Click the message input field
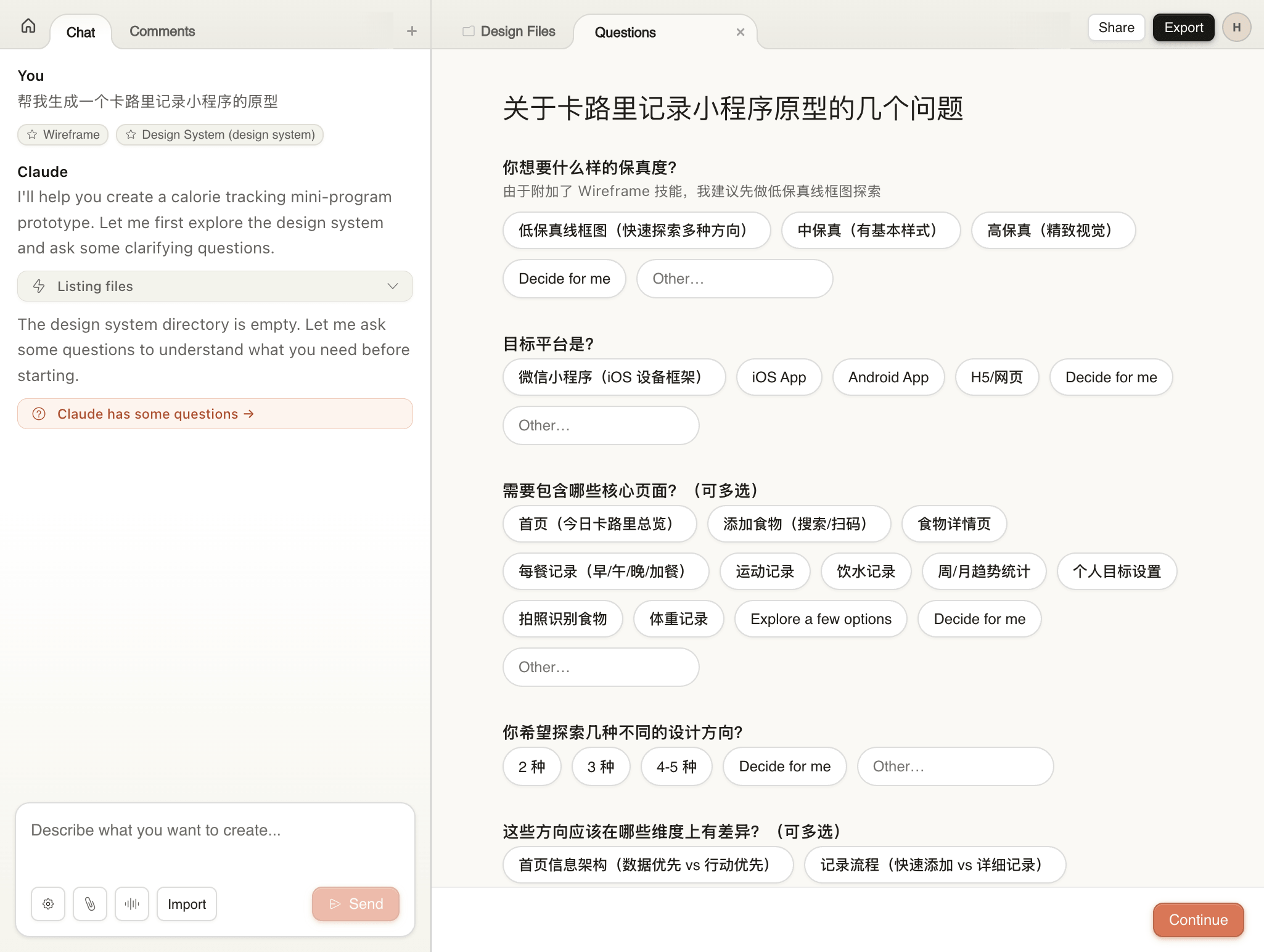This screenshot has width=1264, height=952. click(x=215, y=831)
